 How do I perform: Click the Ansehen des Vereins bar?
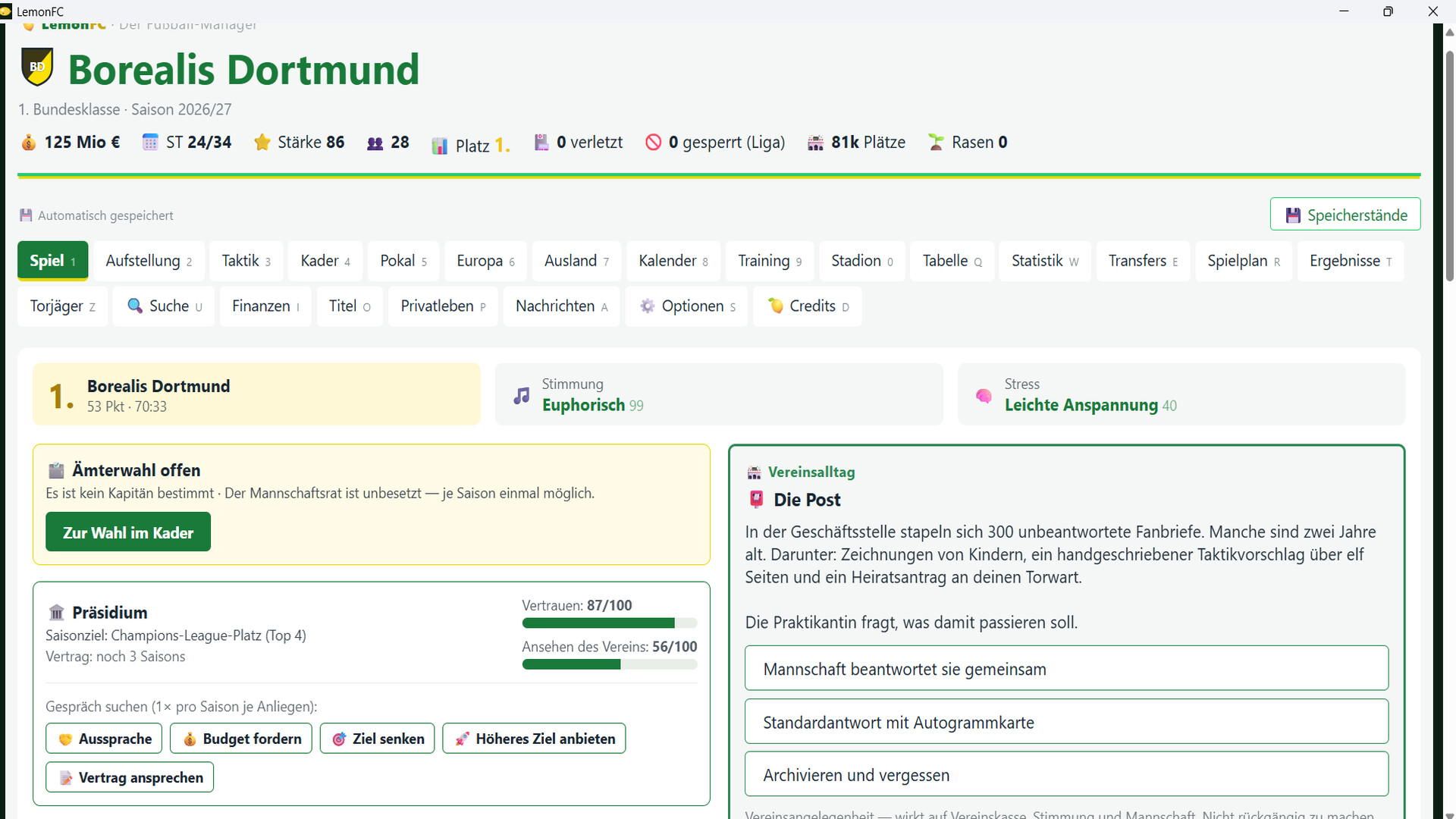point(610,664)
